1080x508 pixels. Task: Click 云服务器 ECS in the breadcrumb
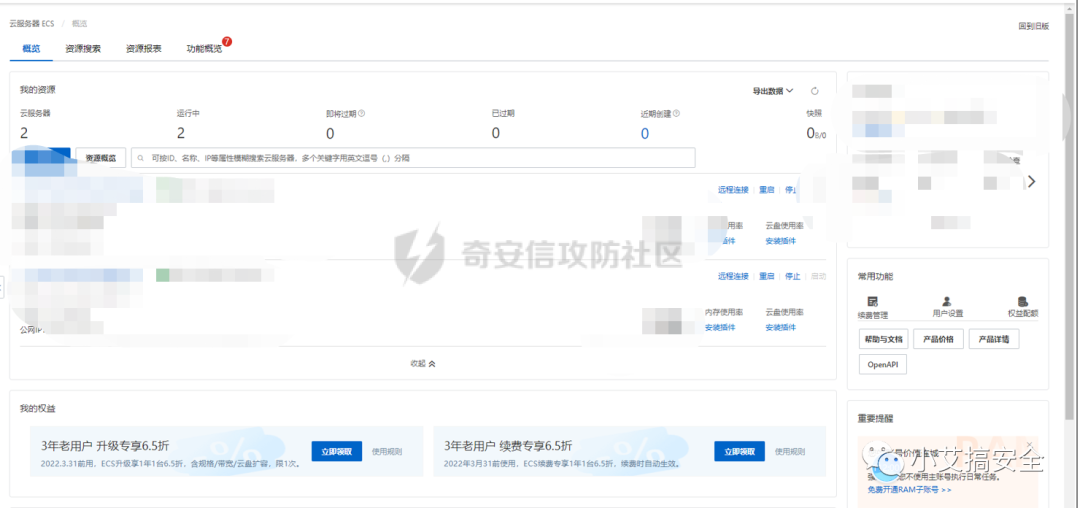click(x=31, y=23)
